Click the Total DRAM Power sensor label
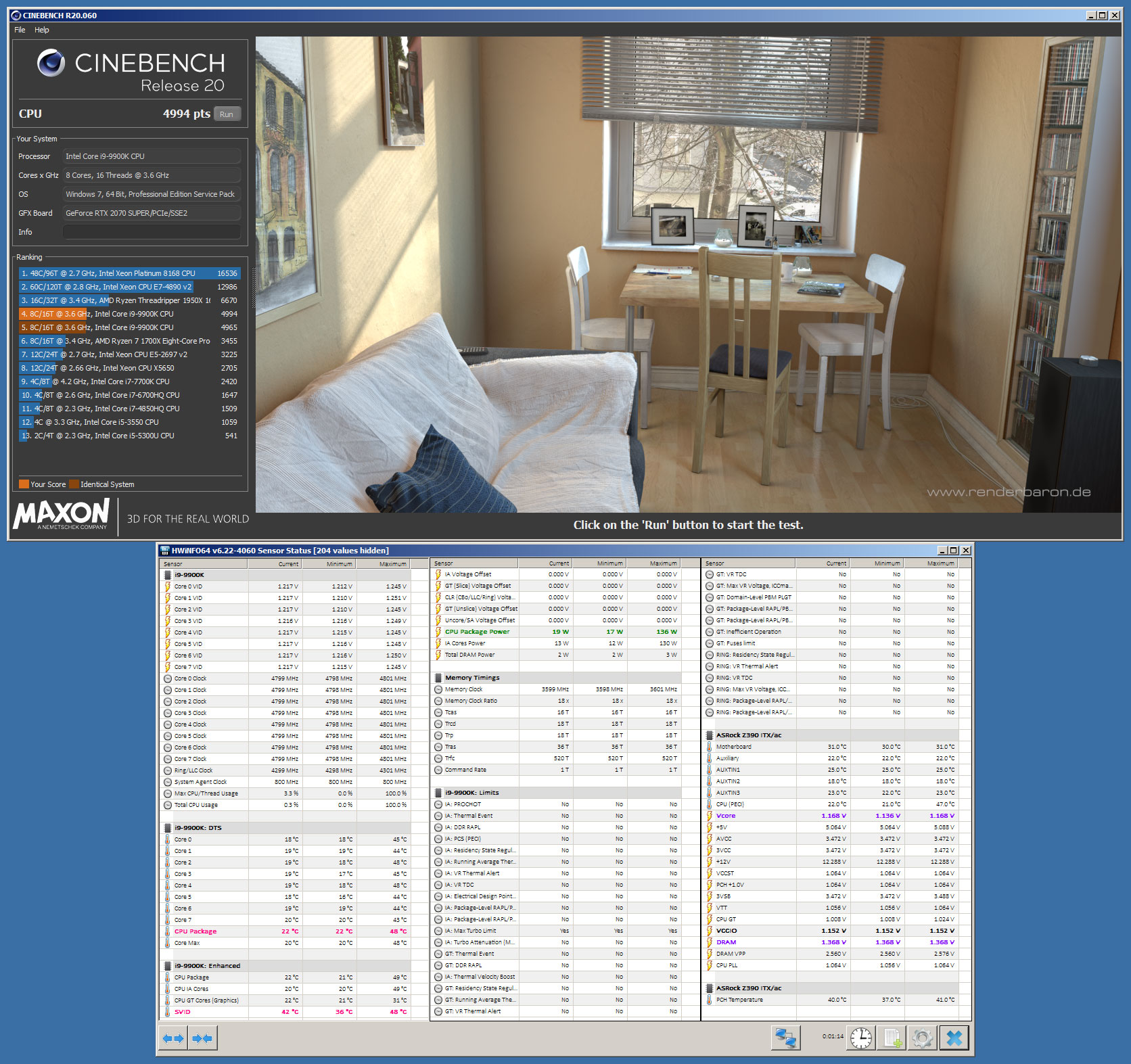This screenshot has height=1064, width=1131. tap(469, 655)
